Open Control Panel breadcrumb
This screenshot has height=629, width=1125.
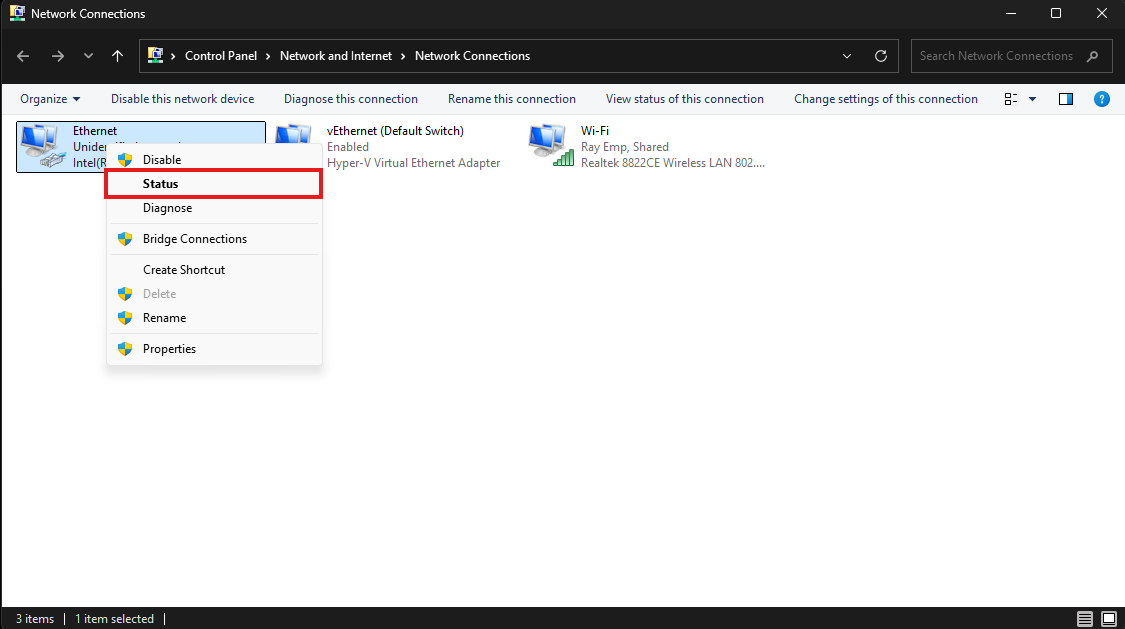[221, 56]
